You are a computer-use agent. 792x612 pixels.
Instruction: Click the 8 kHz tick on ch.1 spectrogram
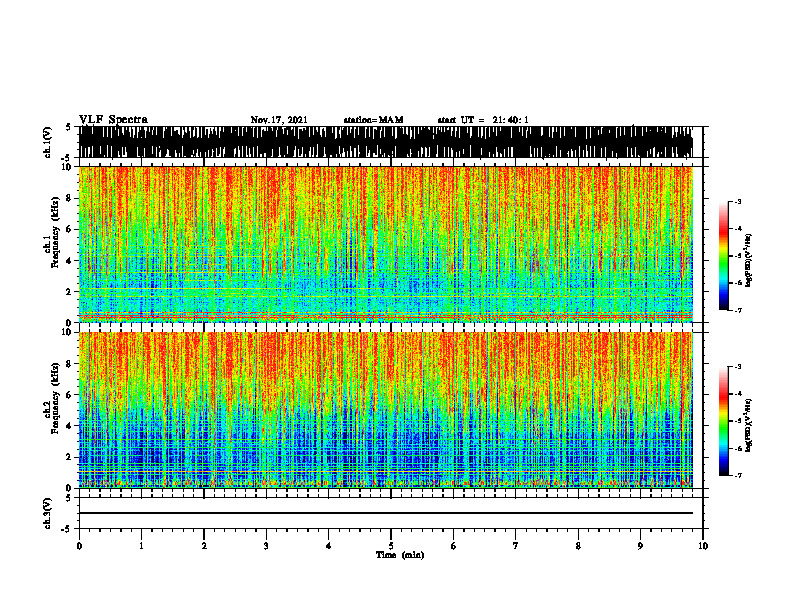(70, 198)
